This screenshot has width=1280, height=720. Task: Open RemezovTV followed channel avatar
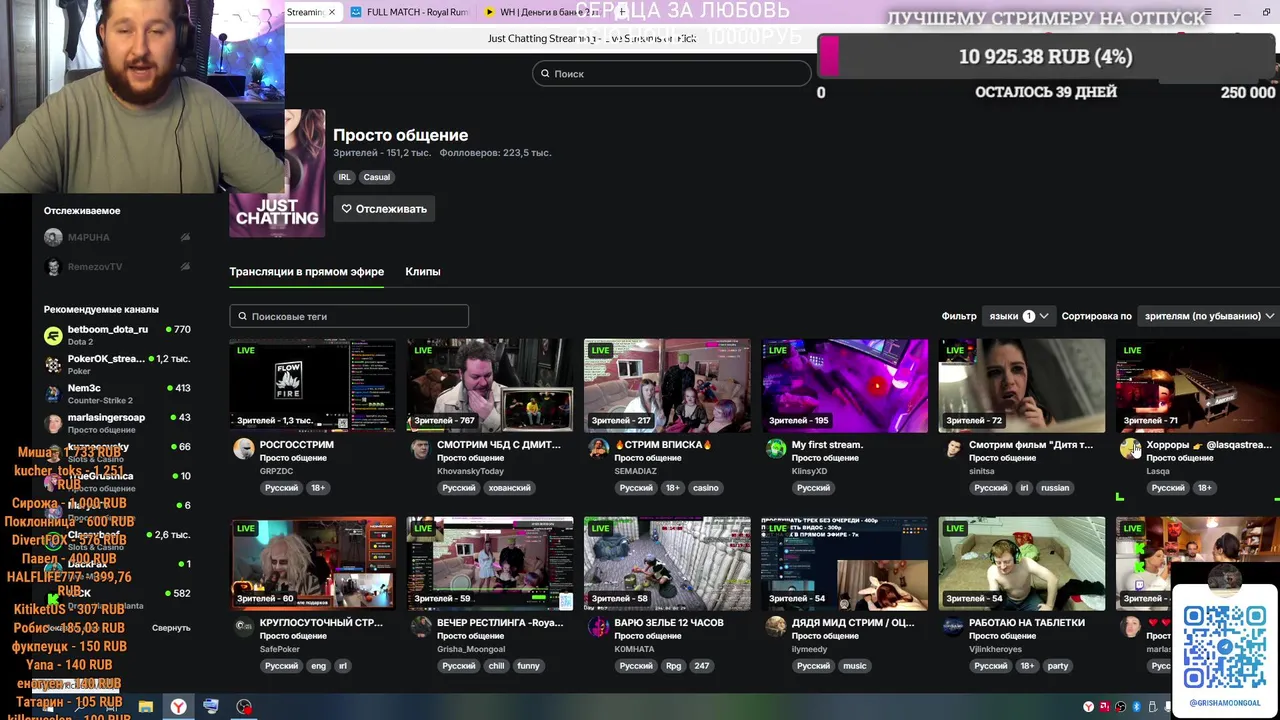point(53,267)
